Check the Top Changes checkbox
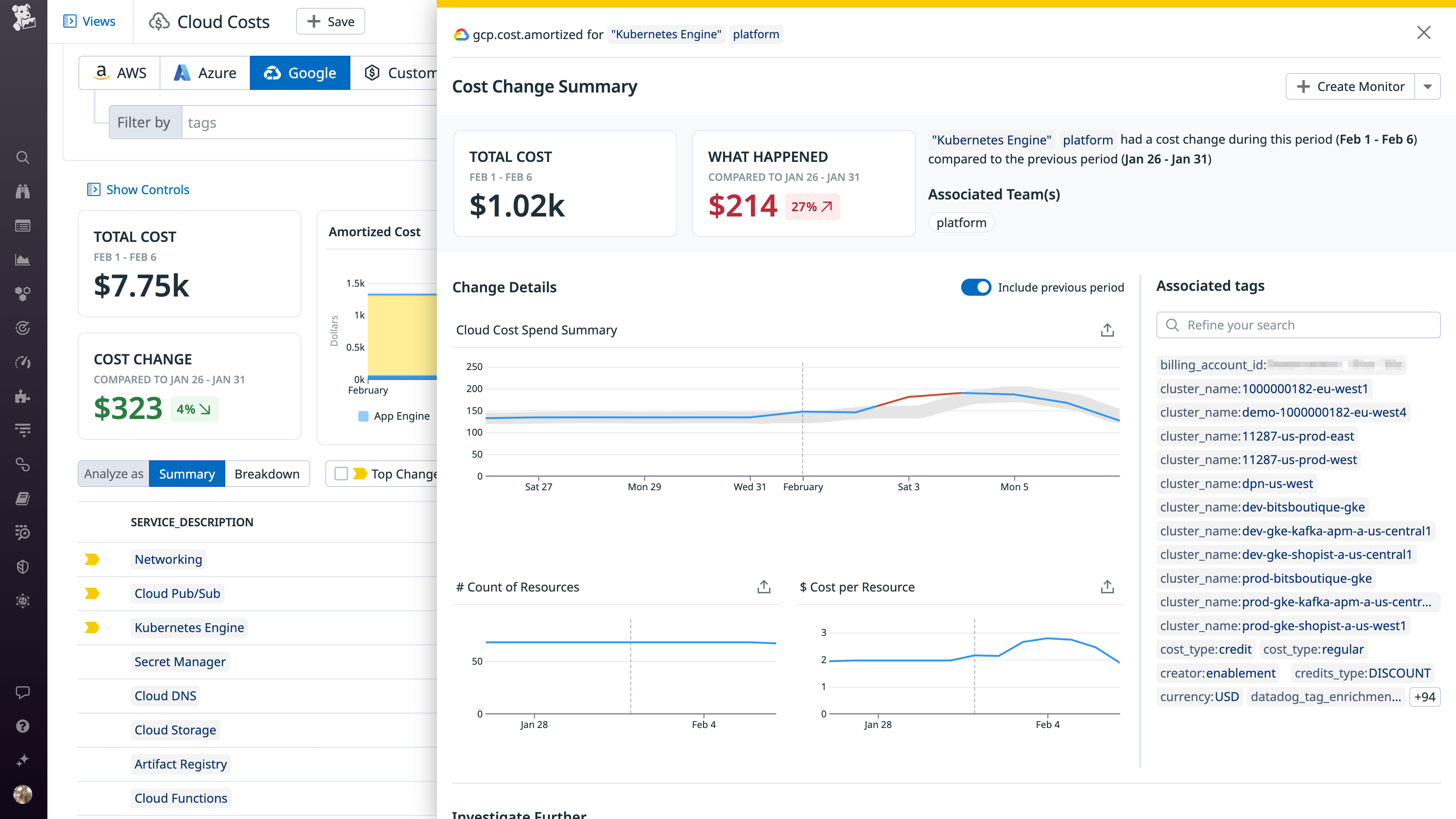Screen dimensions: 1456x819 pyautogui.click(x=341, y=474)
